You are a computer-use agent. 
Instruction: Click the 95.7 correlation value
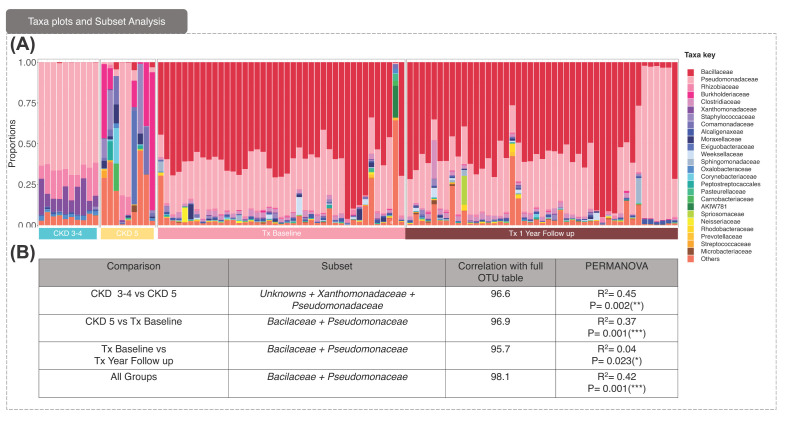[x=500, y=349]
